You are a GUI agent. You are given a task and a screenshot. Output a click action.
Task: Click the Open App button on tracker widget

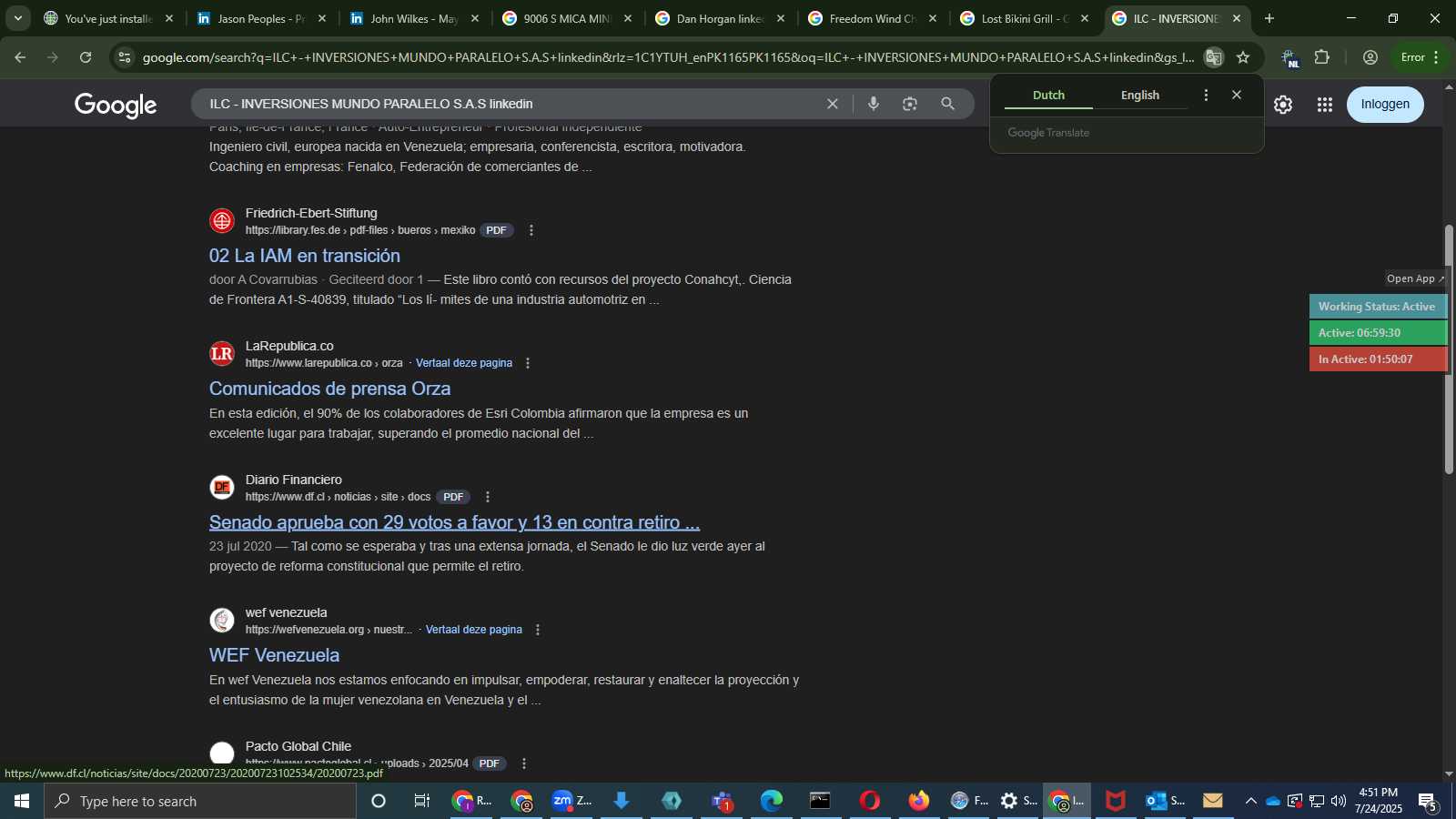coord(1415,278)
